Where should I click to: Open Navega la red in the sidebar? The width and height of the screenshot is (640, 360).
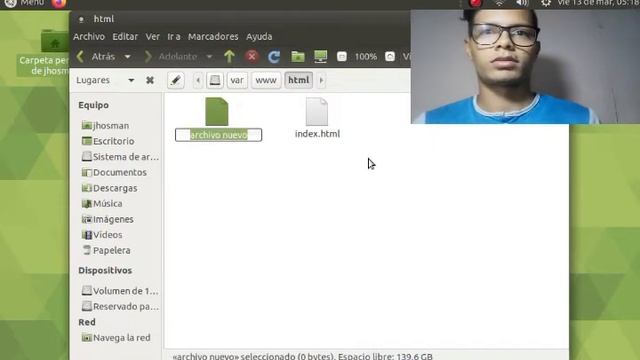click(116, 338)
